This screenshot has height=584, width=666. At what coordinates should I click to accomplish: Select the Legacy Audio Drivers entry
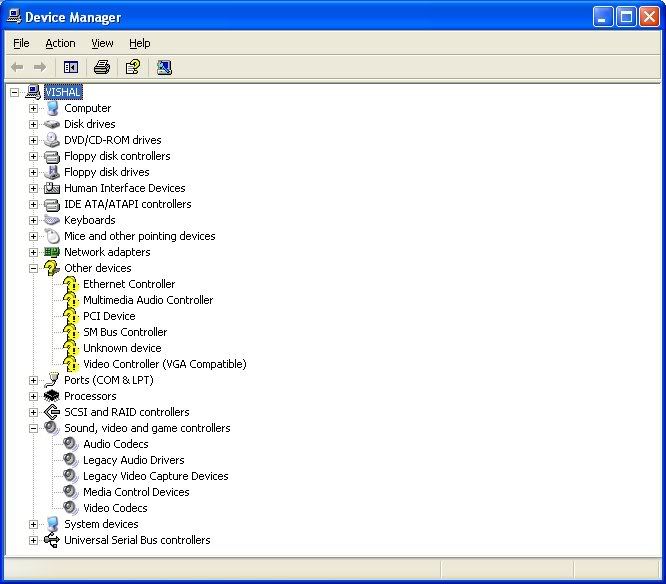[134, 460]
